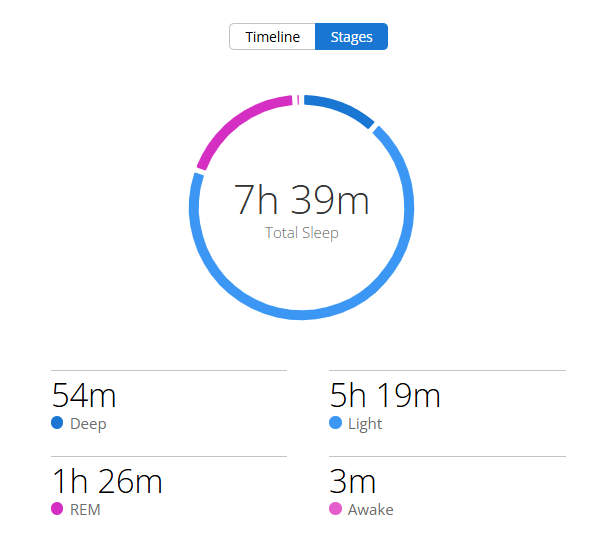
Task: Click the 7h 39m total sleep value
Action: click(302, 200)
